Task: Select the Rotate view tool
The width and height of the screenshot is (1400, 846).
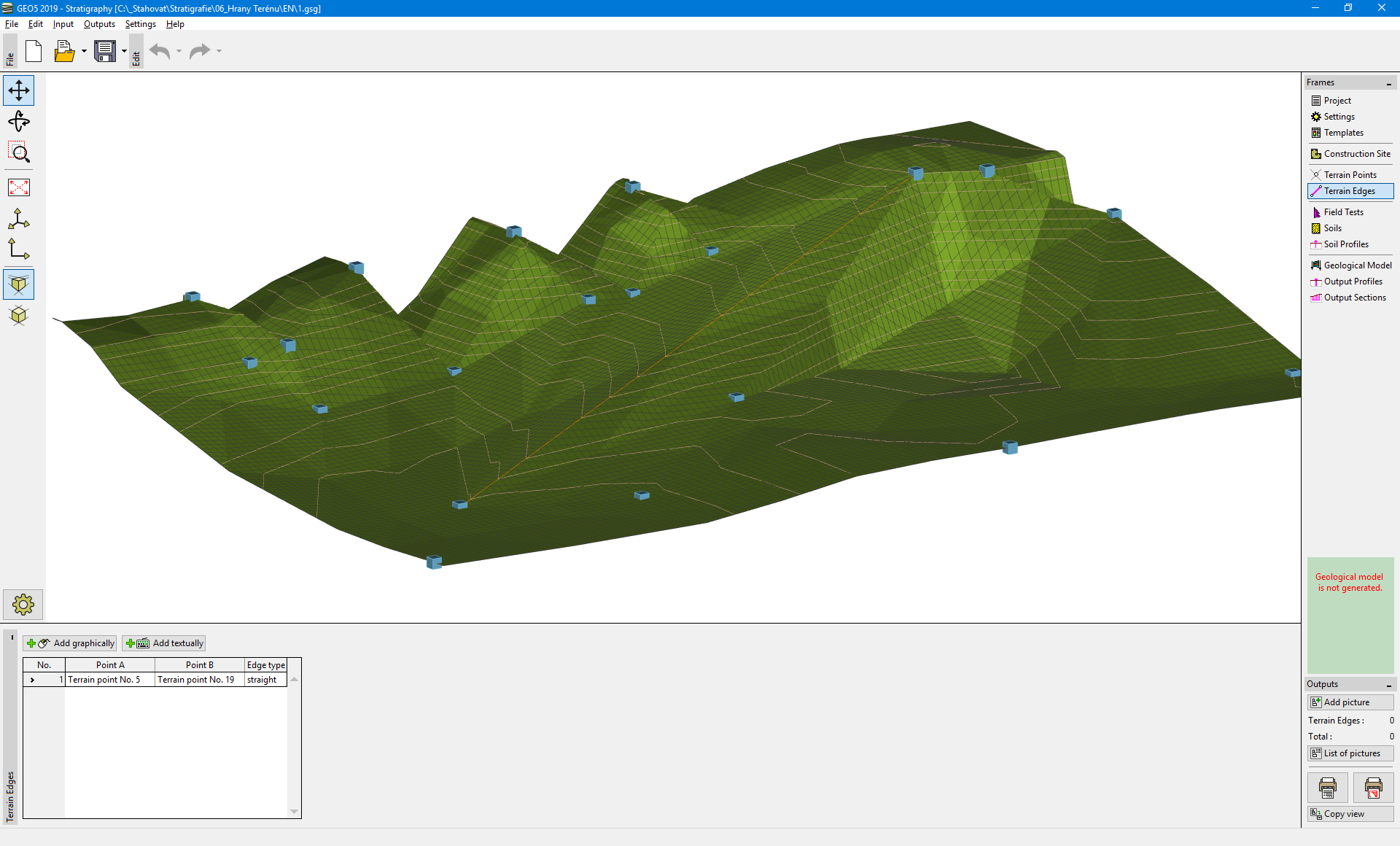Action: [x=19, y=122]
